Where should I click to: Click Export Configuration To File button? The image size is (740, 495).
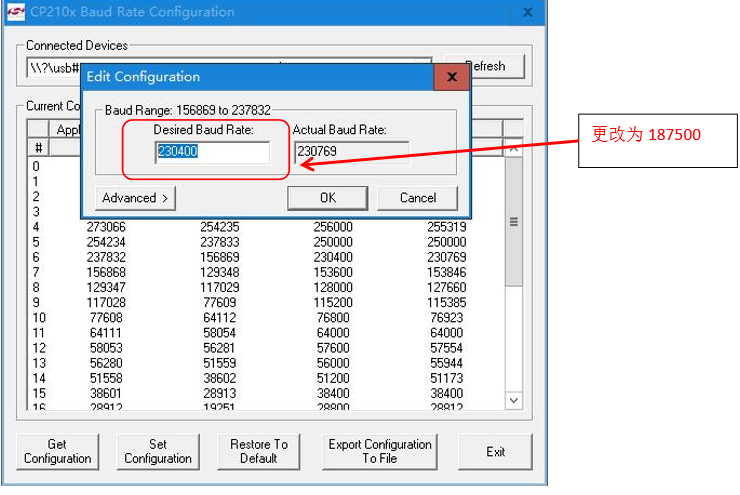click(380, 452)
